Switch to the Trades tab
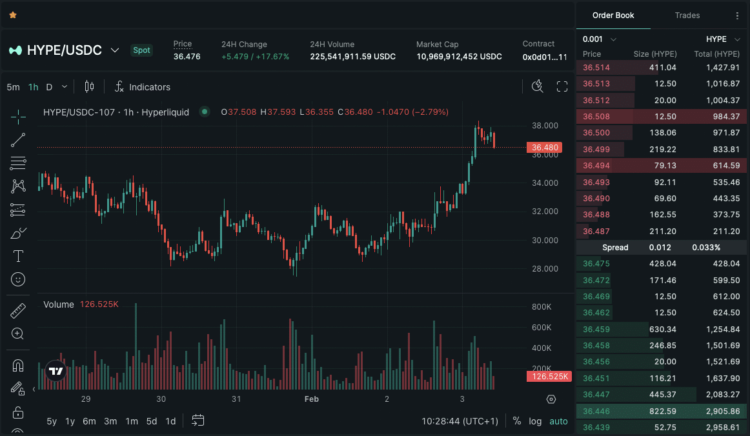 (x=687, y=15)
